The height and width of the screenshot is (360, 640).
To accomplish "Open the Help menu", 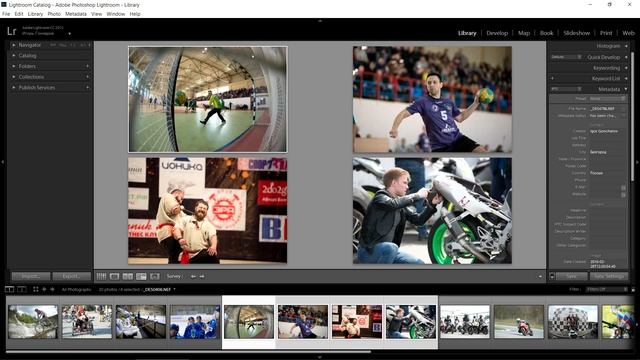I will [135, 14].
